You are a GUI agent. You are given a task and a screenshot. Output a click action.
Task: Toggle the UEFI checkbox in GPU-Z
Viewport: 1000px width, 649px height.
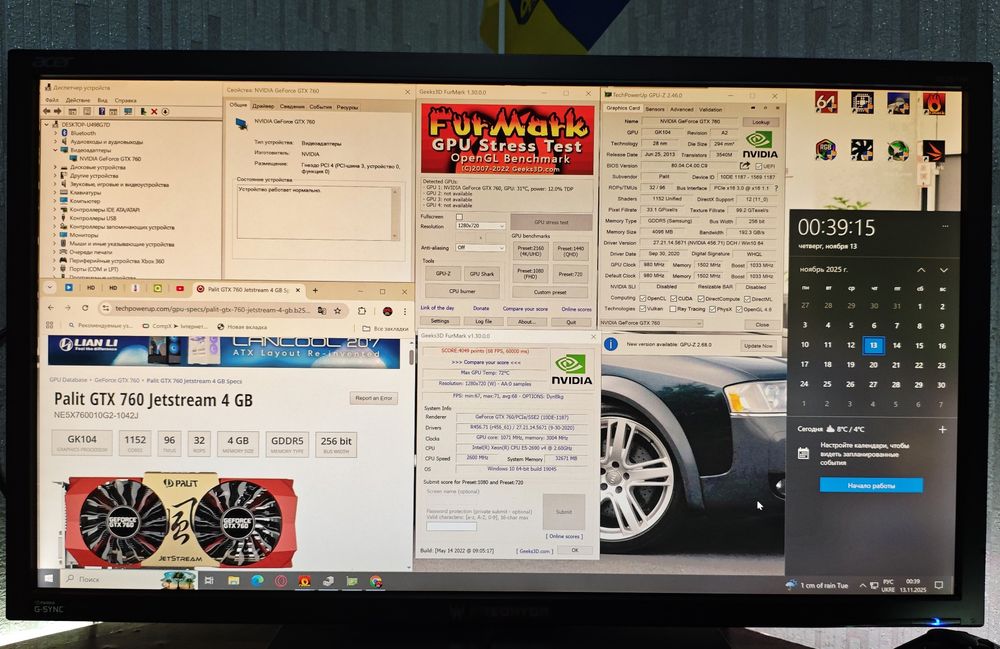click(x=758, y=166)
